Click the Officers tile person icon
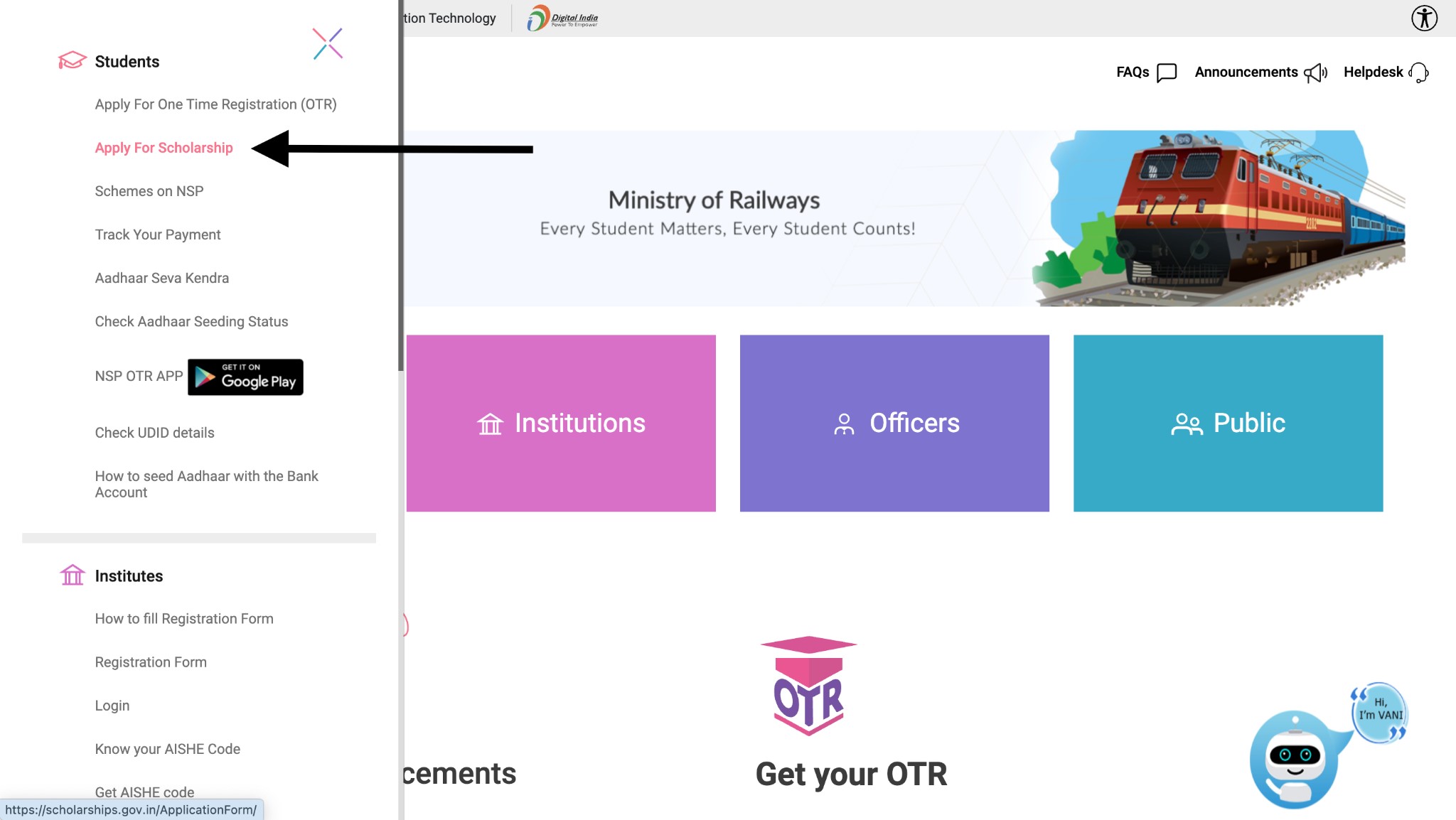Screen dimensions: 1456x820 [844, 424]
